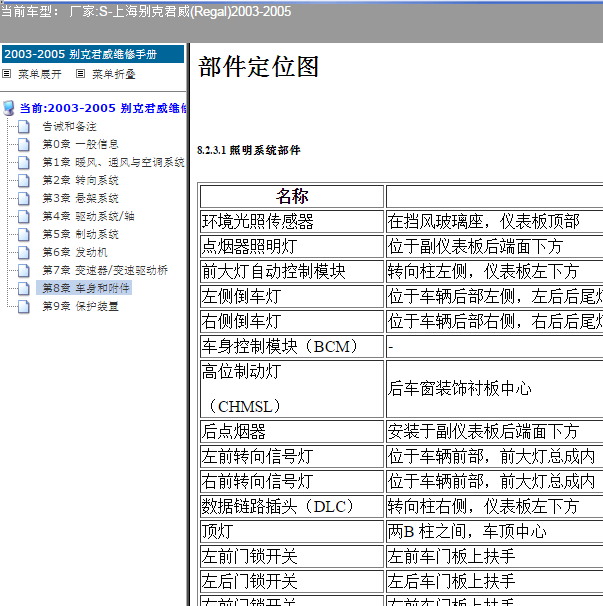This screenshot has height=606, width=603.
Task: Click table cell 前大灯自动控制模块
Action: click(x=292, y=271)
